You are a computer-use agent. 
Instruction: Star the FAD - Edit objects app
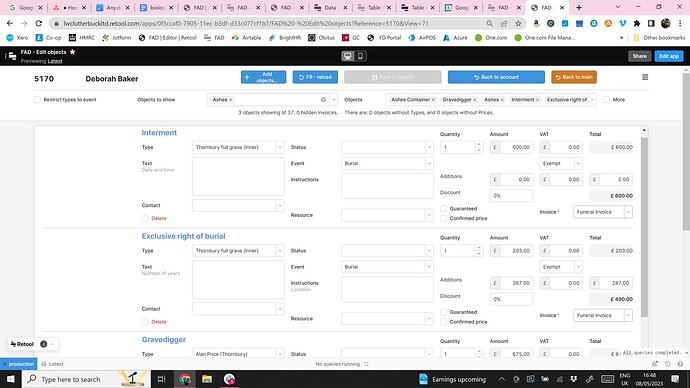(73, 52)
